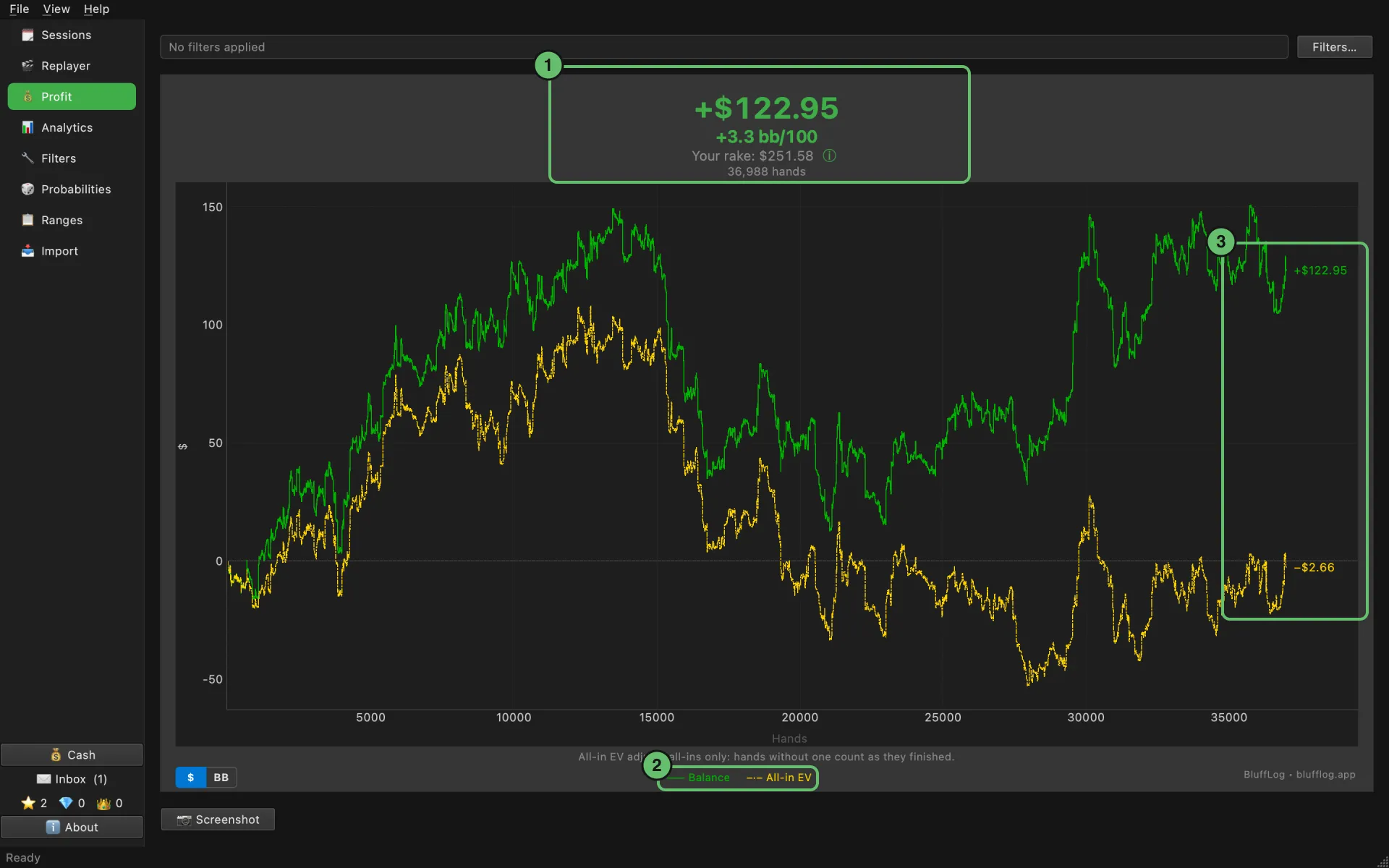Click the −$2.66 EV end label

click(1314, 567)
